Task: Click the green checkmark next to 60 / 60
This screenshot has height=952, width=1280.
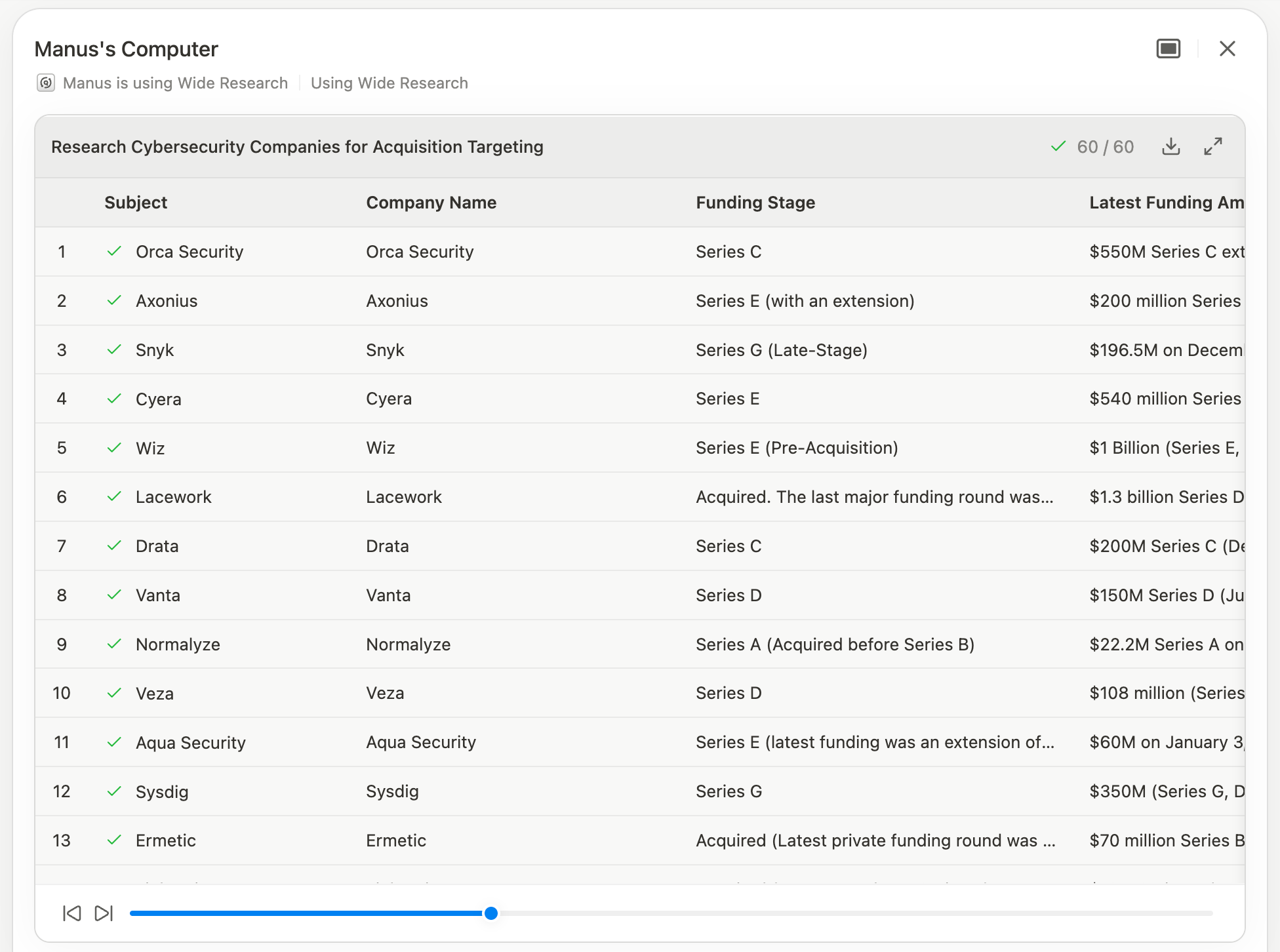Action: (1058, 146)
